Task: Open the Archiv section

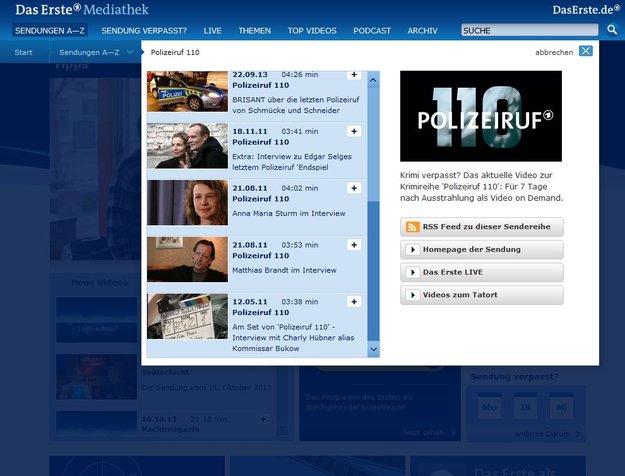Action: click(423, 31)
